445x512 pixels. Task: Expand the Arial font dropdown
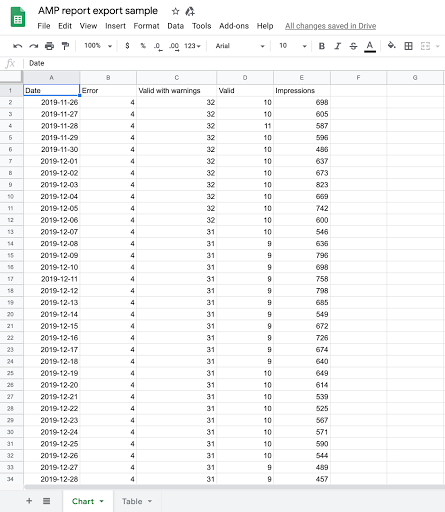pyautogui.click(x=240, y=46)
